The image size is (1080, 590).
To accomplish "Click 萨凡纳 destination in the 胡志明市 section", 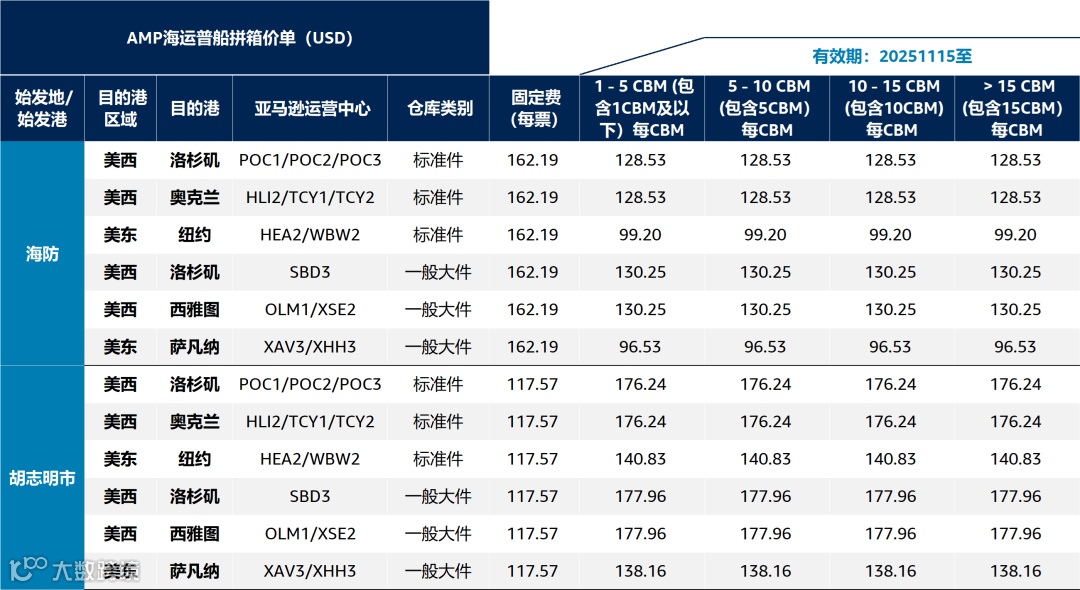I will tap(195, 571).
